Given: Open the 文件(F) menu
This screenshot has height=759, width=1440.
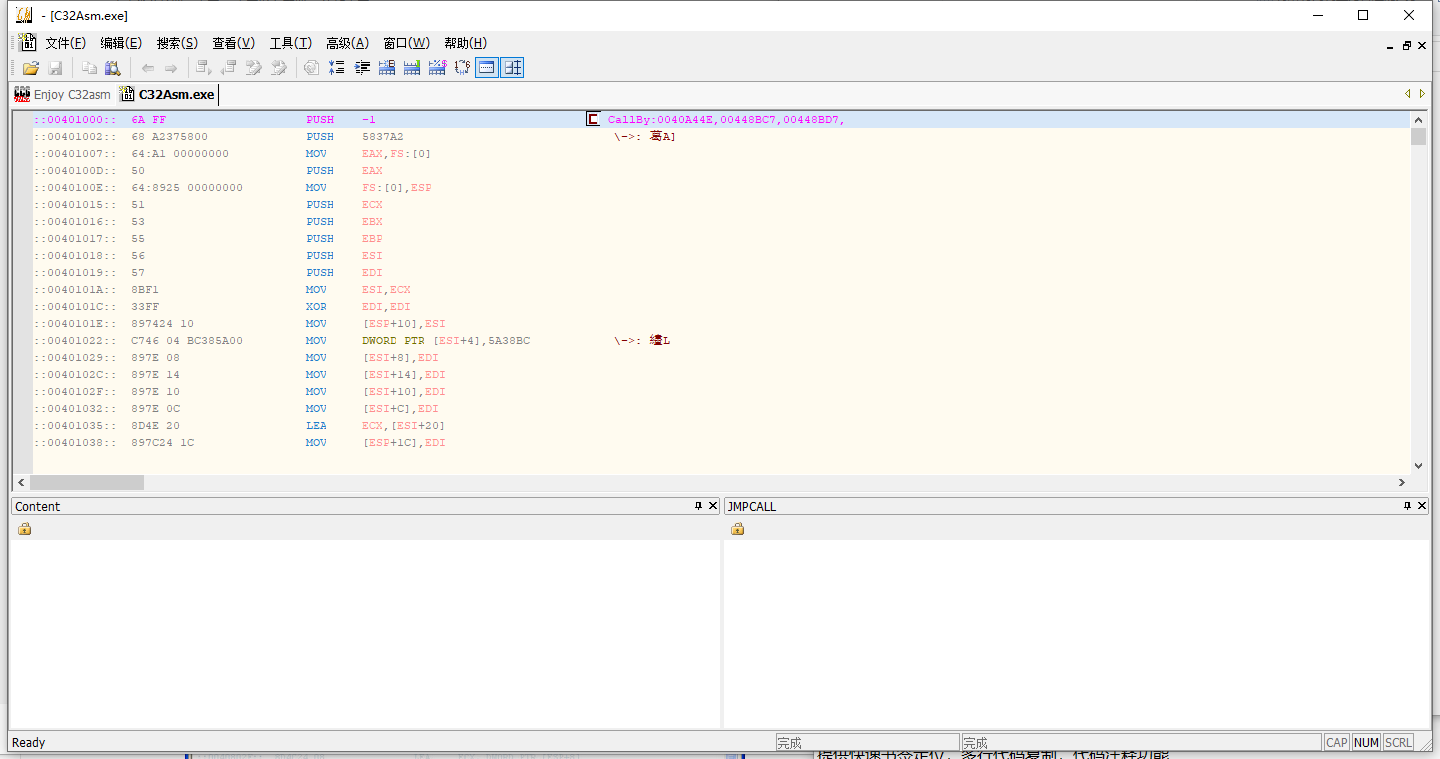Looking at the screenshot, I should tap(65, 43).
